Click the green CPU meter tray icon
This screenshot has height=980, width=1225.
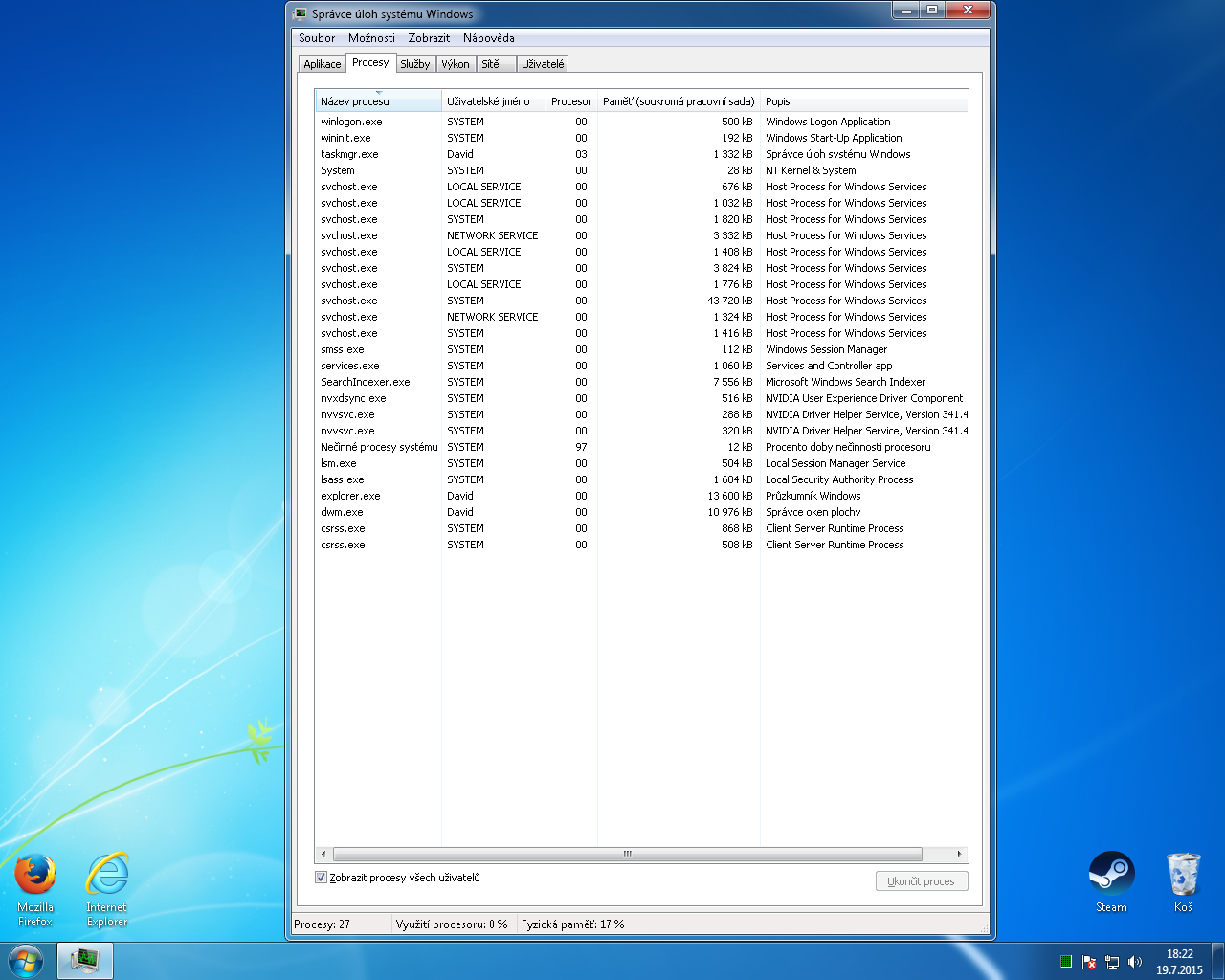click(1065, 962)
